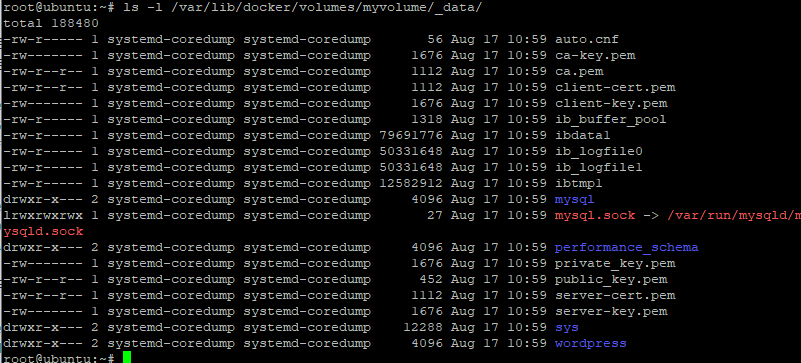Click the wrapped ysqld.sock text

(43, 231)
